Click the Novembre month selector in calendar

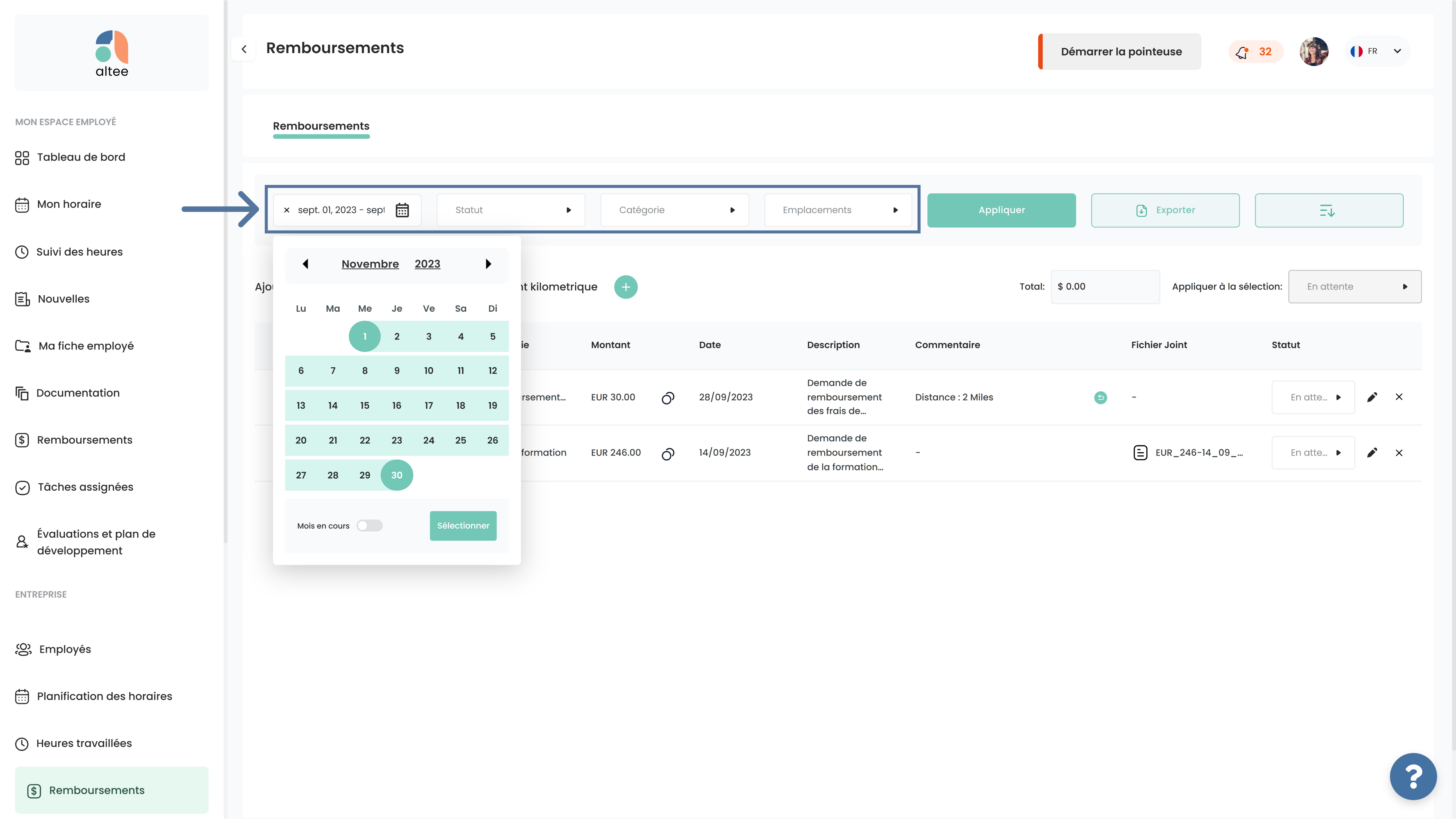(370, 264)
